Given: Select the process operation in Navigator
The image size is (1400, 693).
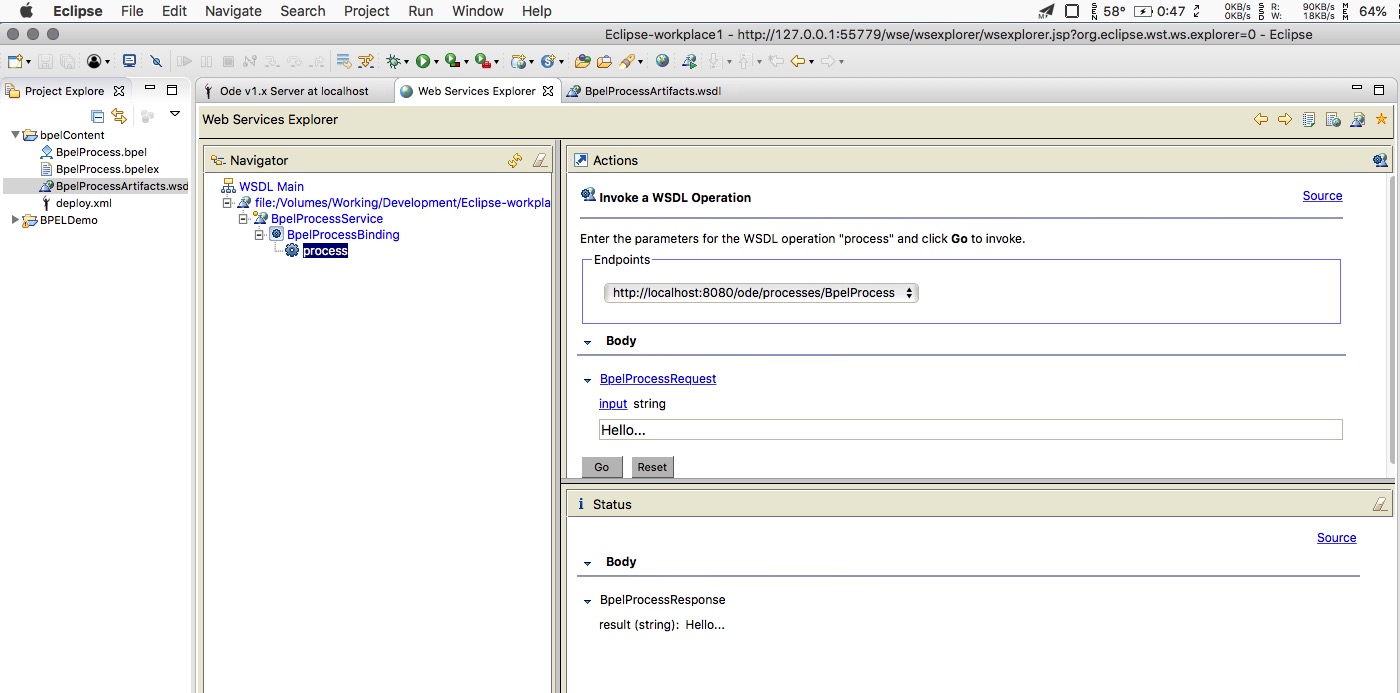Looking at the screenshot, I should [325, 251].
